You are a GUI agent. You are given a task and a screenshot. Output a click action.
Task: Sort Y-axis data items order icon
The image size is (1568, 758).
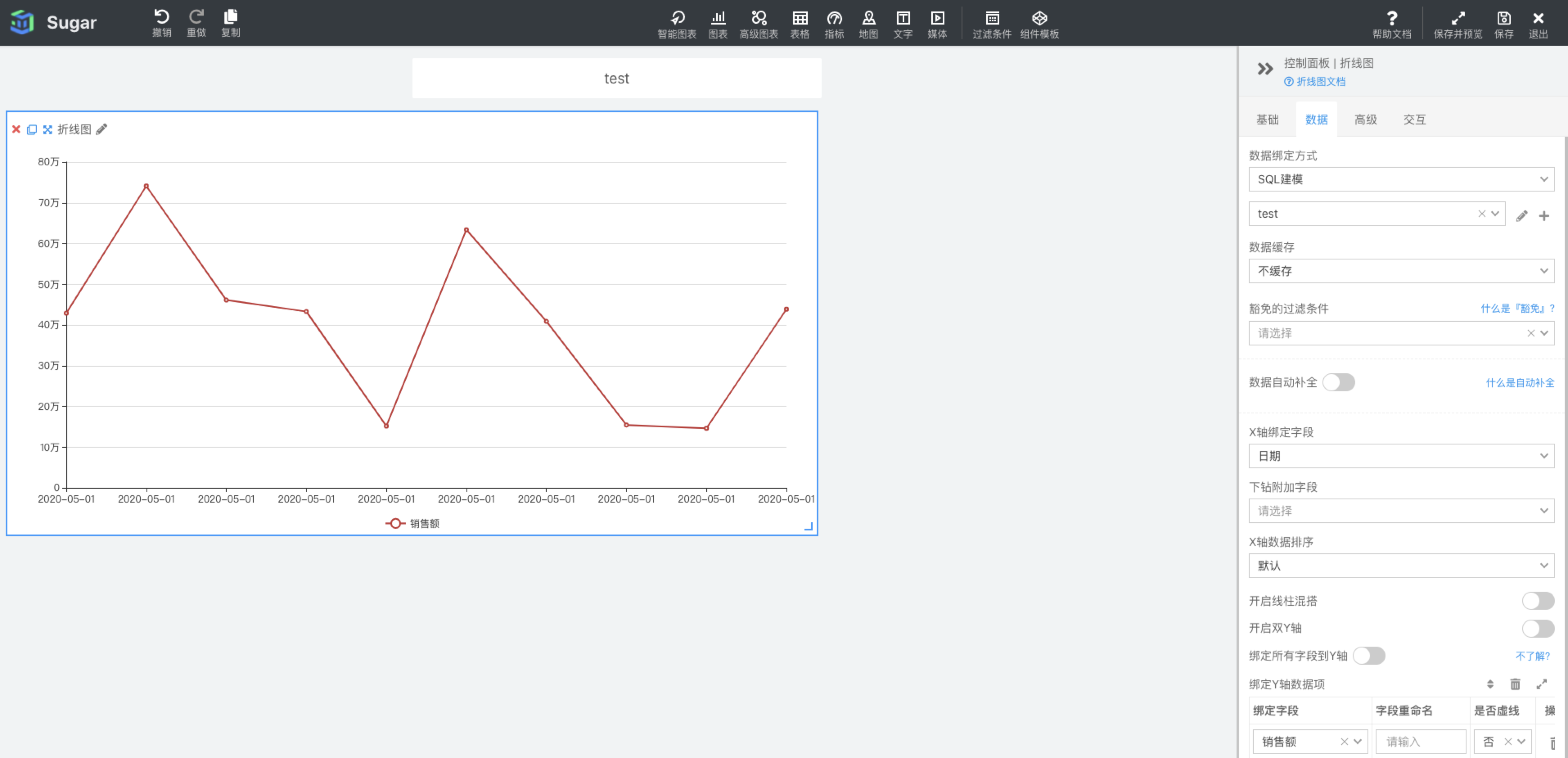pos(1490,684)
